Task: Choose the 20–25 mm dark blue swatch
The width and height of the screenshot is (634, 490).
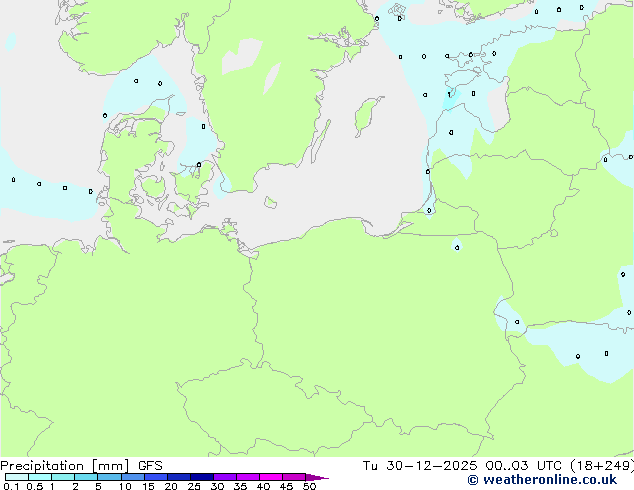Action: click(179, 477)
